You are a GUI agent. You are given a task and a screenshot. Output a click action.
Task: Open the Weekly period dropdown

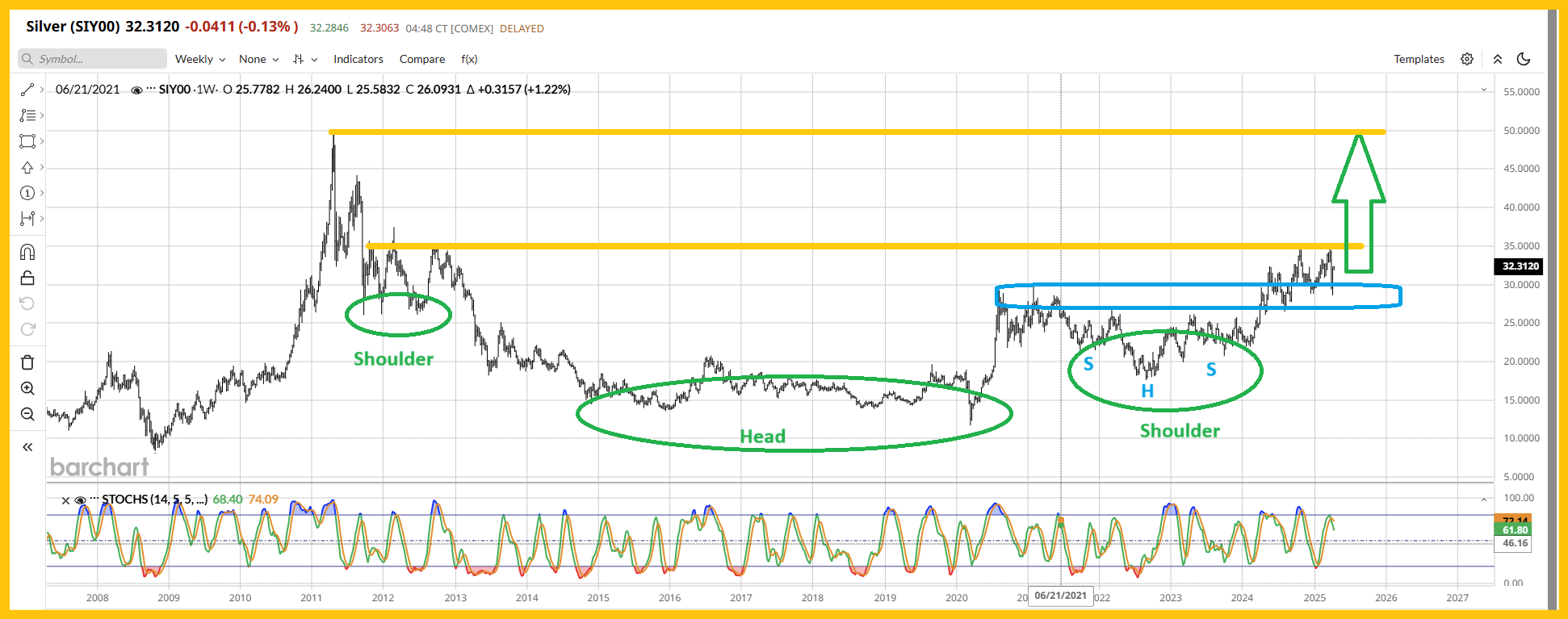[200, 59]
